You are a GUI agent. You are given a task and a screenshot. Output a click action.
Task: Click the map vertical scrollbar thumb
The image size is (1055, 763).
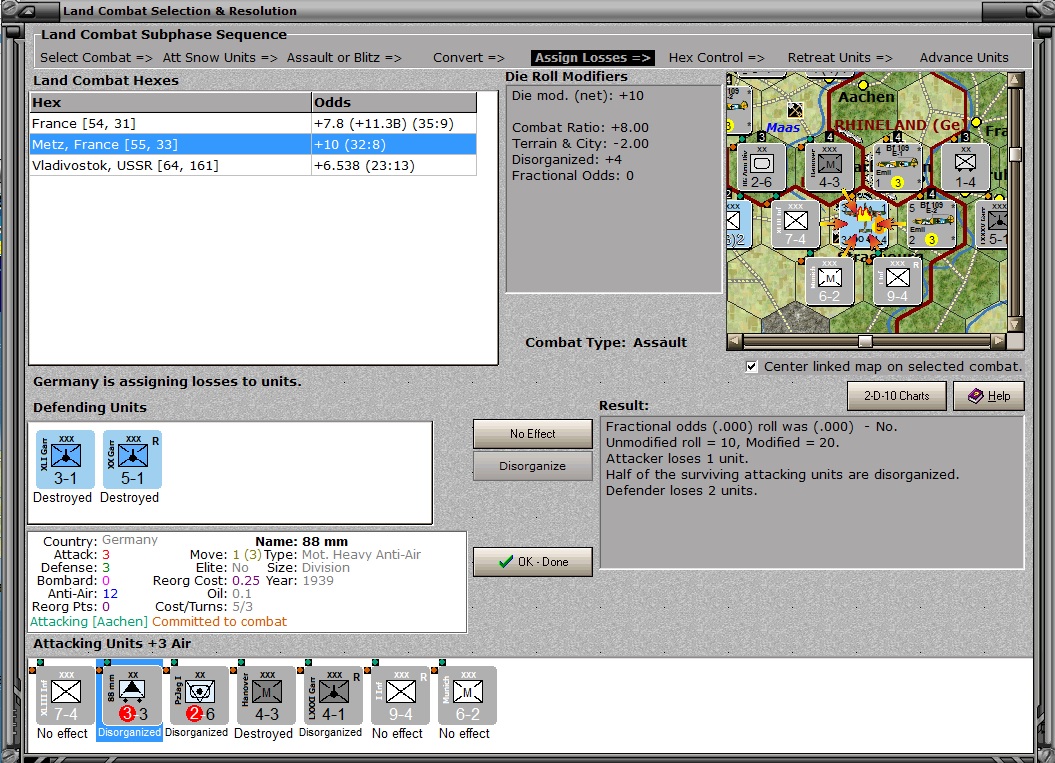coord(1015,153)
